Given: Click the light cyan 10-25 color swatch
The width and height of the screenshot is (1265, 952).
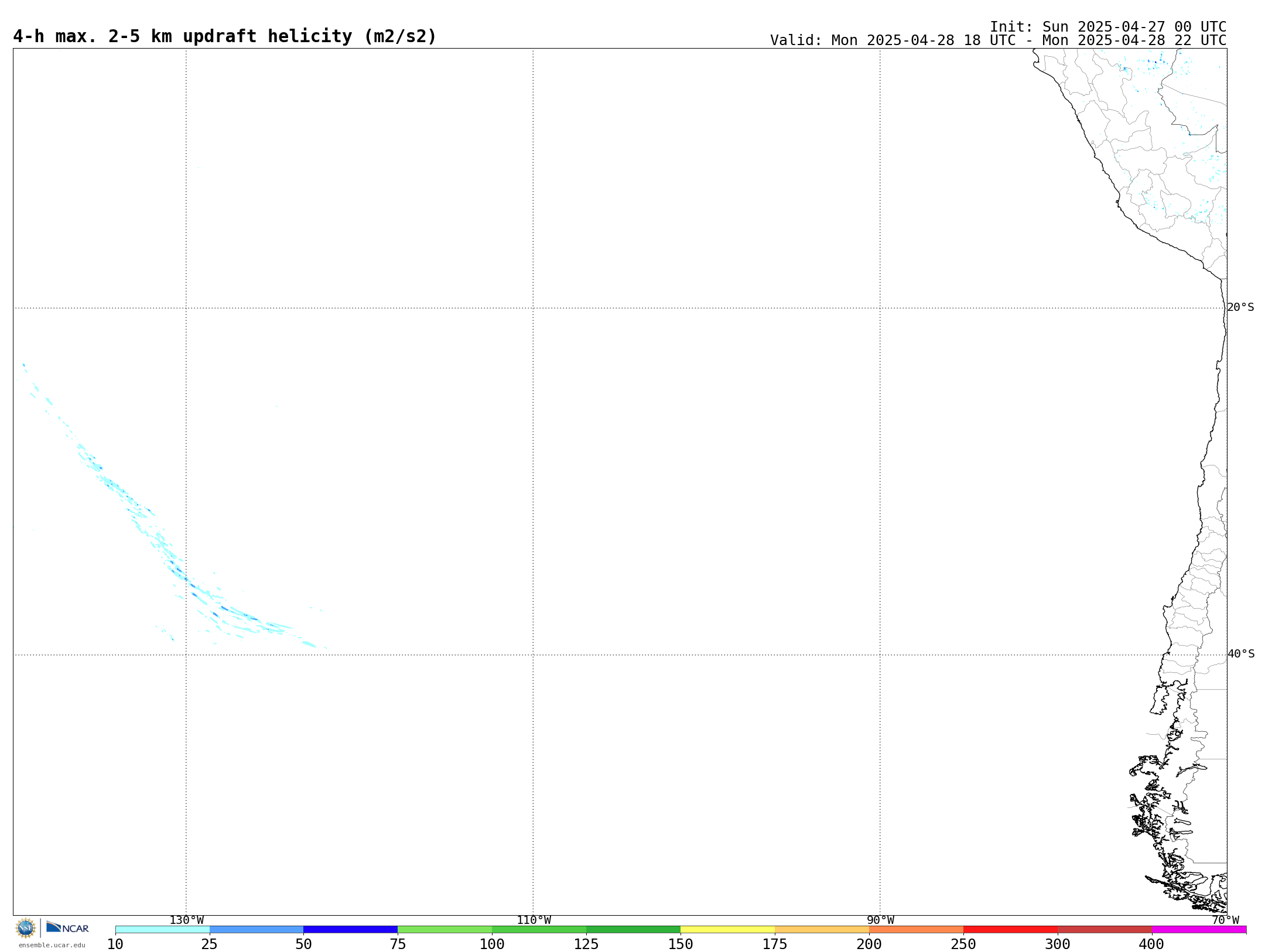Looking at the screenshot, I should [x=162, y=930].
